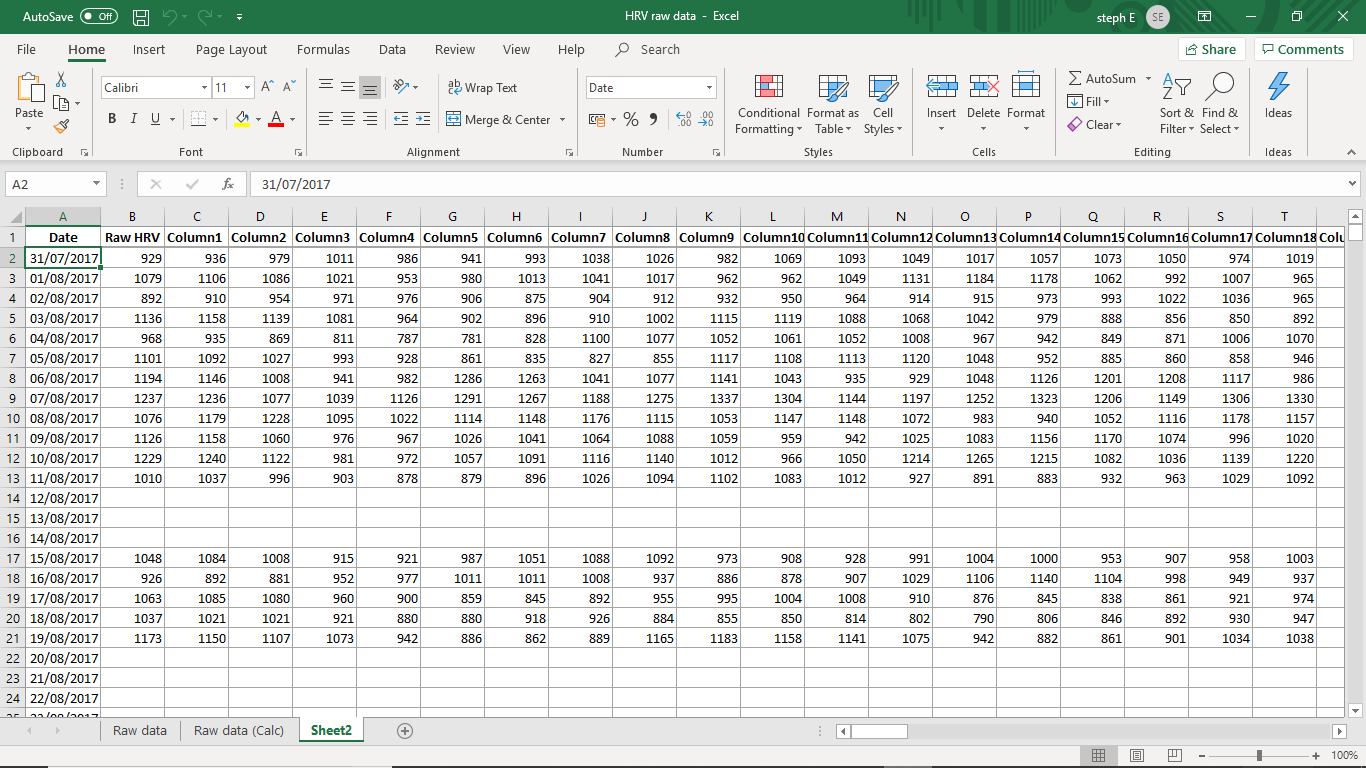This screenshot has height=768, width=1366.
Task: Open the Formulas ribbon tab
Action: click(x=323, y=49)
